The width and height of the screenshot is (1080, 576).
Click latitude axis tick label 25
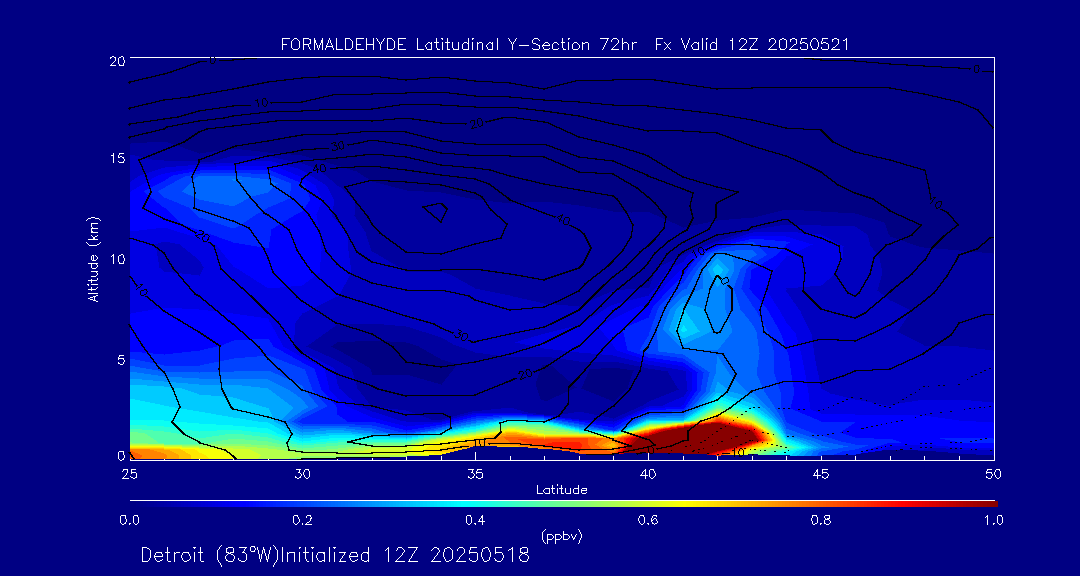[x=128, y=474]
